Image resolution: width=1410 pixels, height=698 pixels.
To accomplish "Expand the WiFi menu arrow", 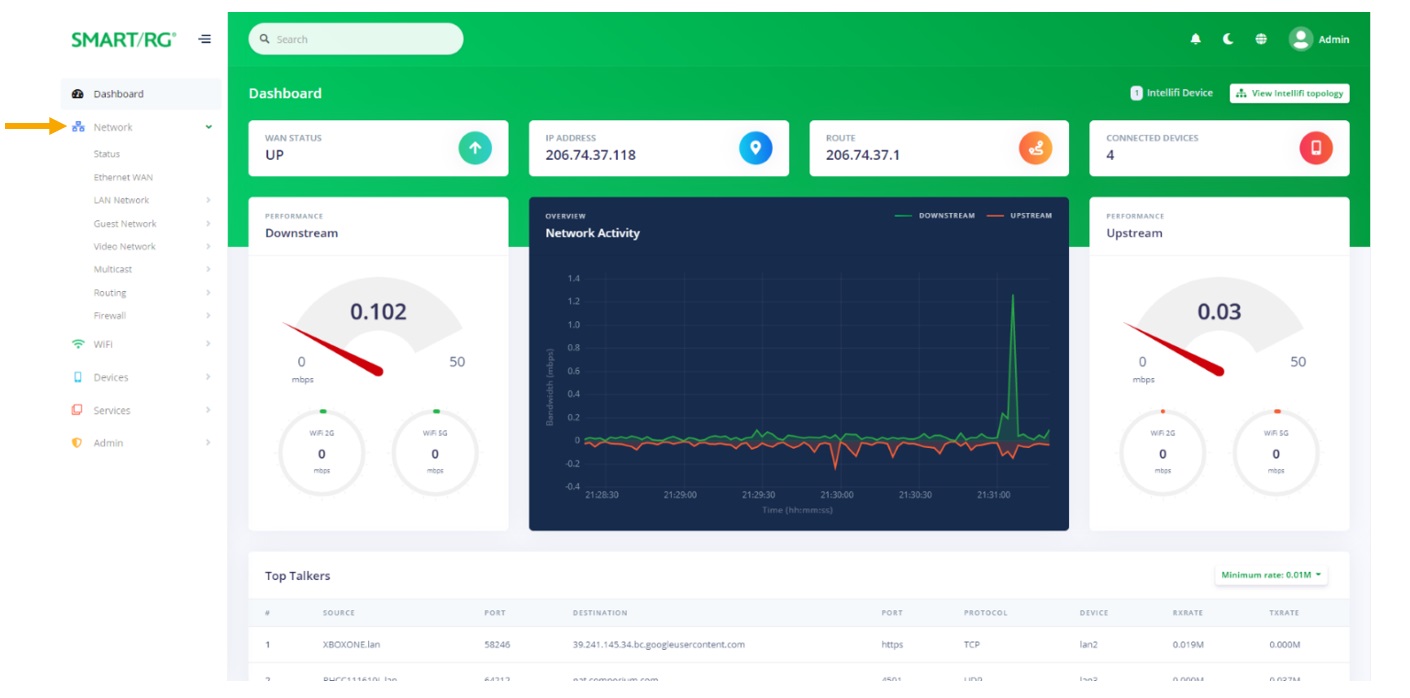I will click(208, 344).
